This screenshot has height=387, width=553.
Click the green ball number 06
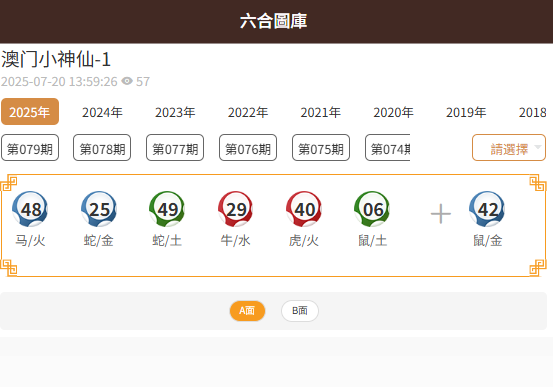pos(372,209)
